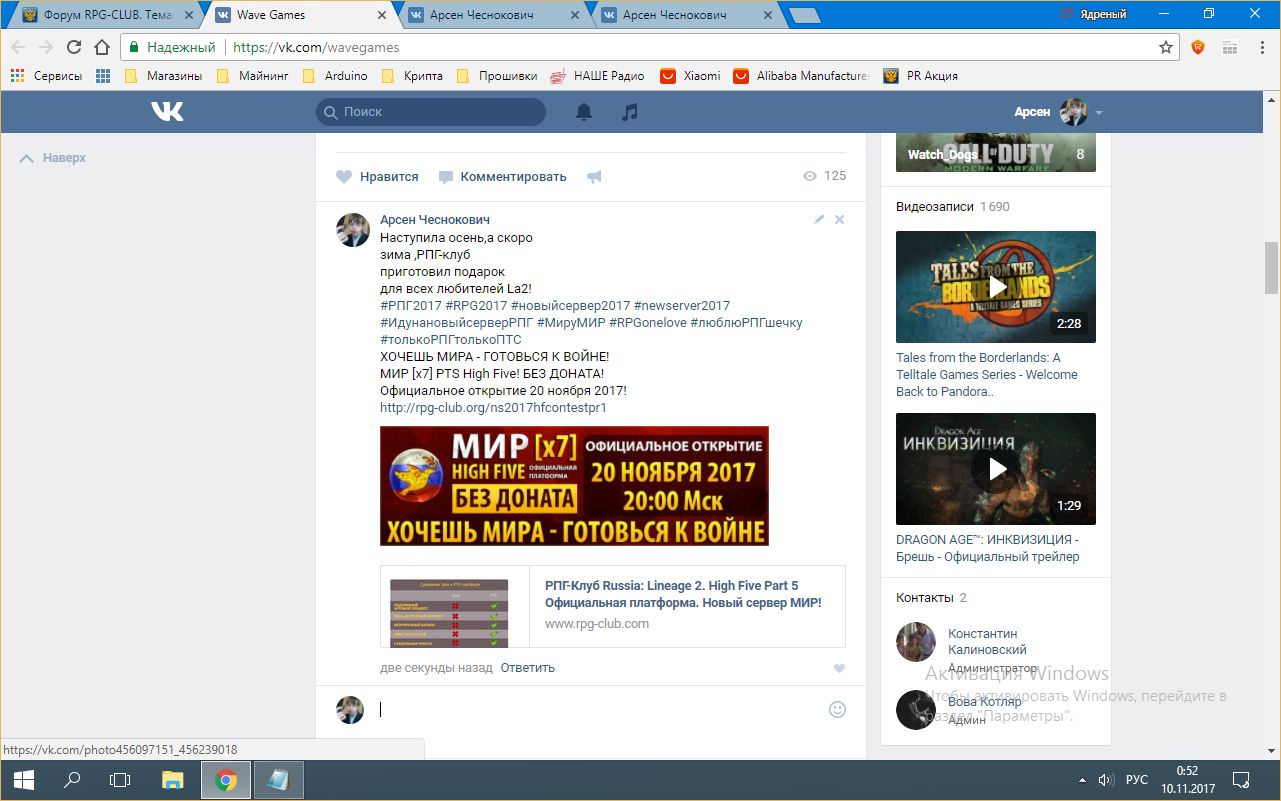Click Комментировать button

coord(502,177)
